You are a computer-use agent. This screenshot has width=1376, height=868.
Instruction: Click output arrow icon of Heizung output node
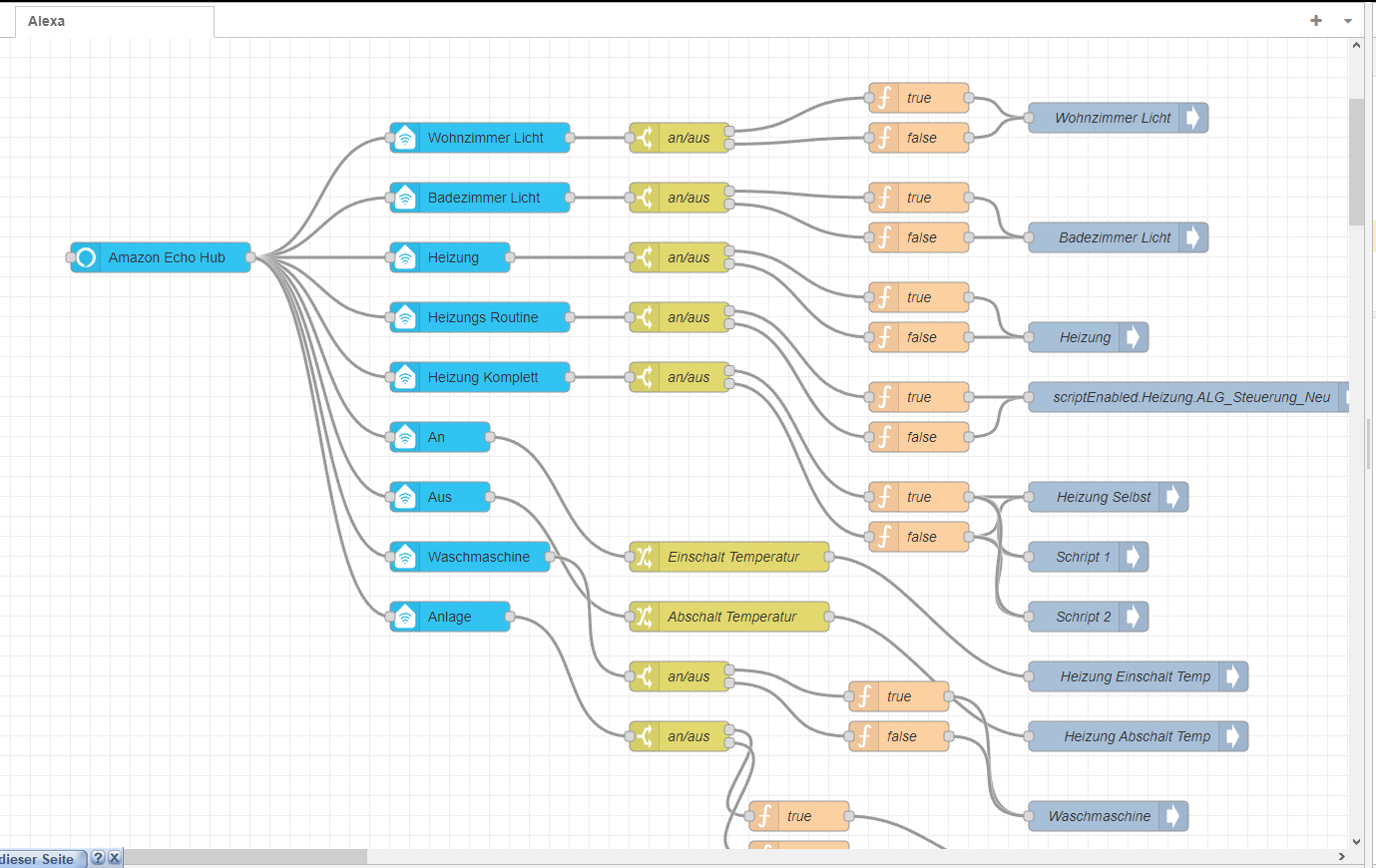[1133, 337]
